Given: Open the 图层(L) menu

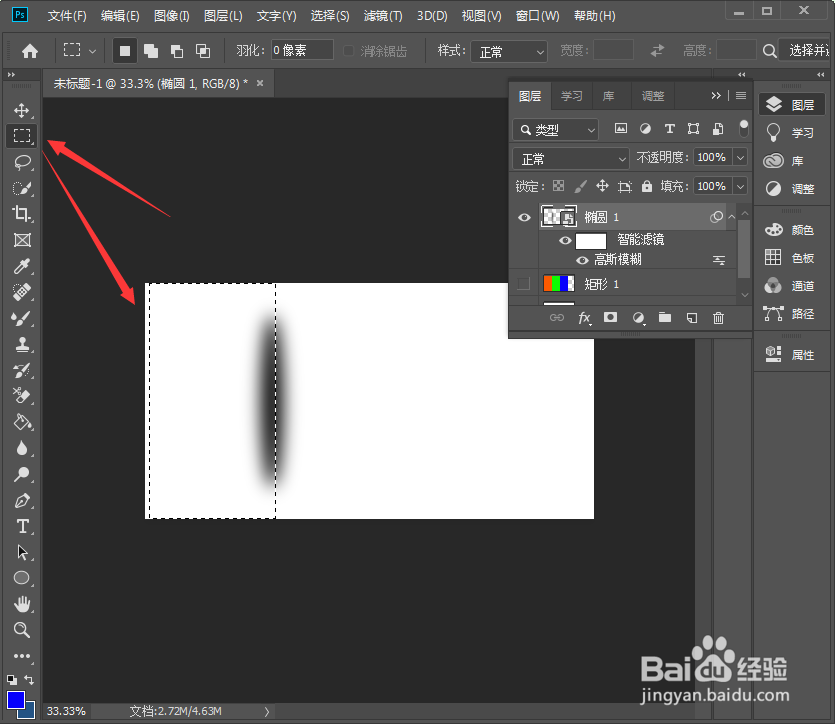Looking at the screenshot, I should tap(223, 16).
